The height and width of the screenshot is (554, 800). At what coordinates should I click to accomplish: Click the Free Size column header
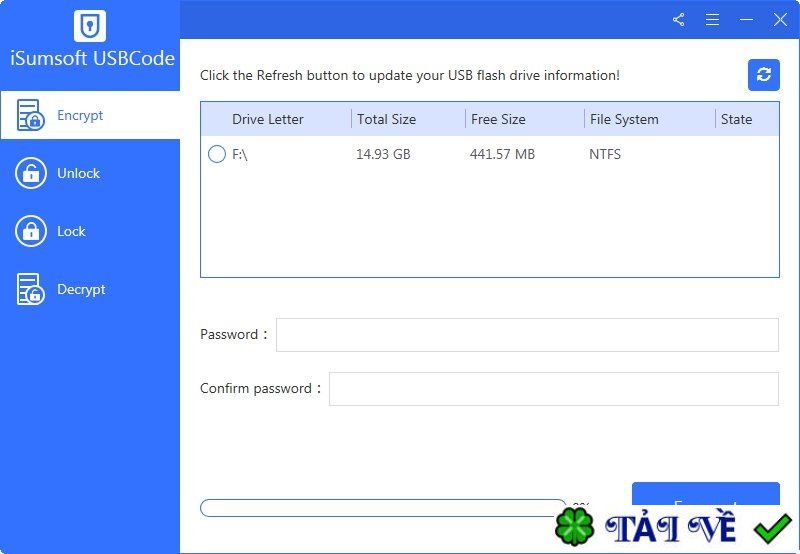pyautogui.click(x=498, y=119)
